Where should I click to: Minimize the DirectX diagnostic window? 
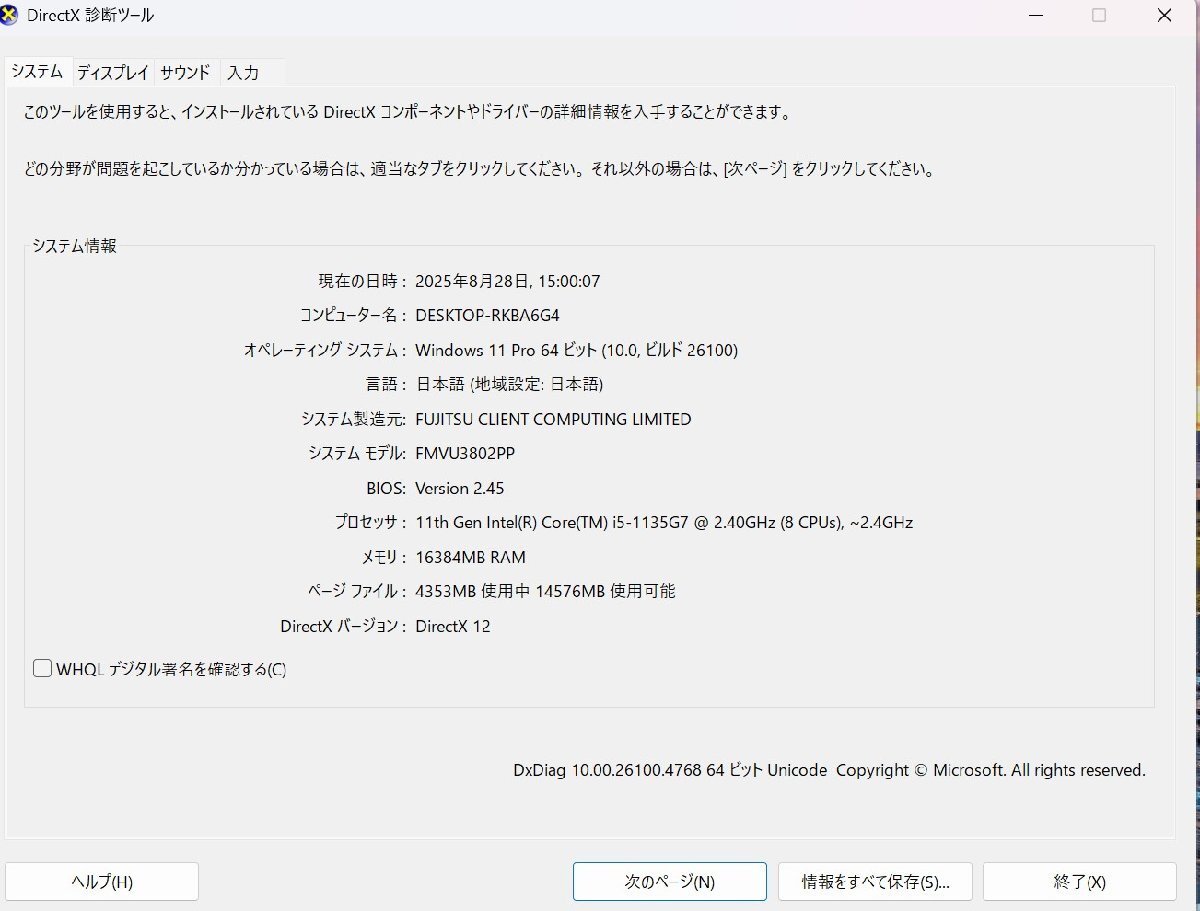pyautogui.click(x=1035, y=15)
